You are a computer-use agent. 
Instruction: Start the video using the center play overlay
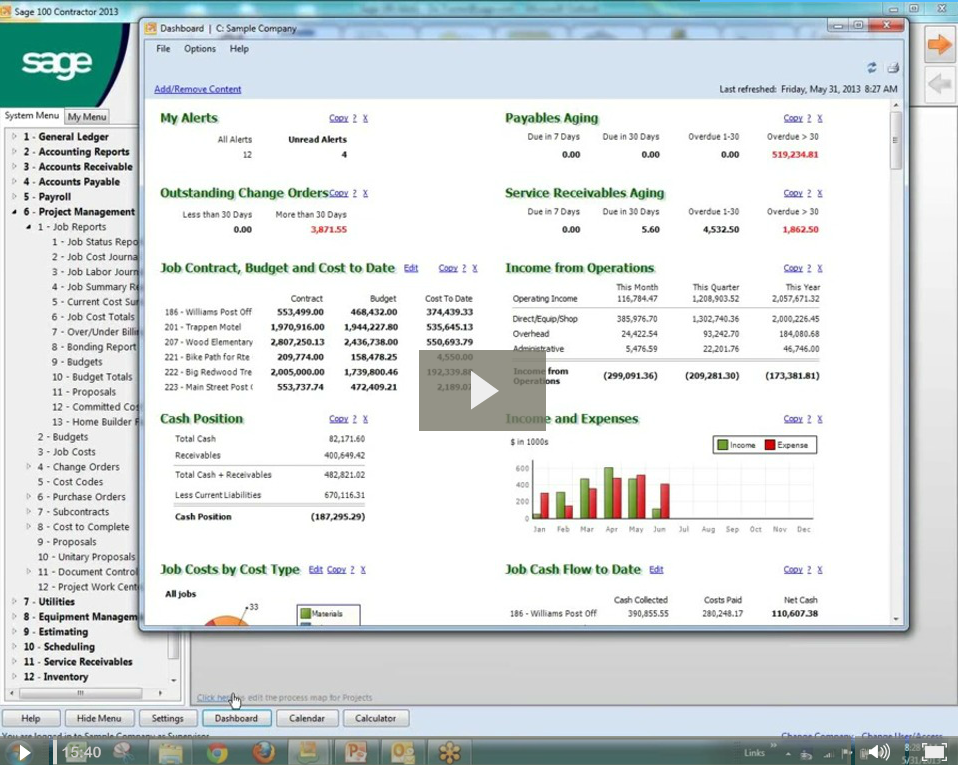point(482,390)
